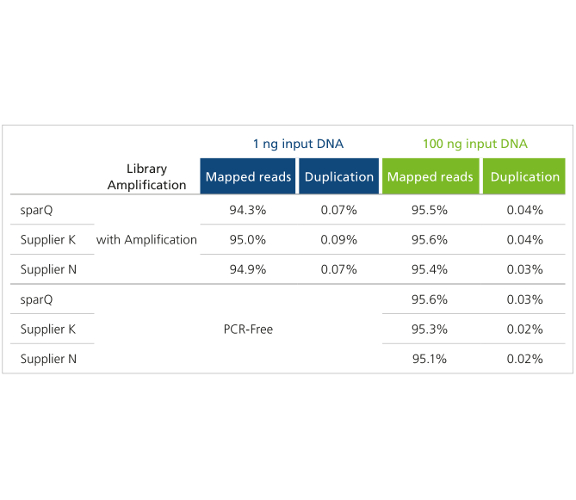Click the 94.9% mapped reads value
Image resolution: width=576 pixels, height=500 pixels.
248,269
